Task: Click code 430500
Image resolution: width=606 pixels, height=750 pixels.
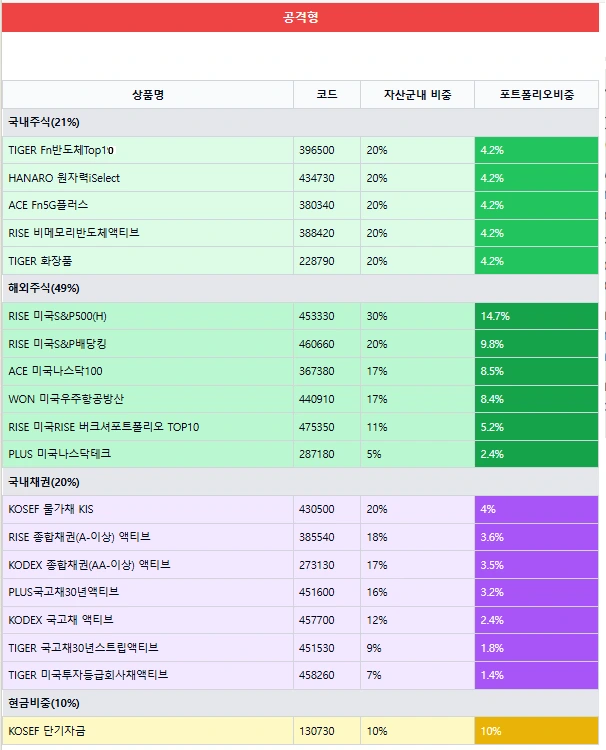Action: [317, 509]
